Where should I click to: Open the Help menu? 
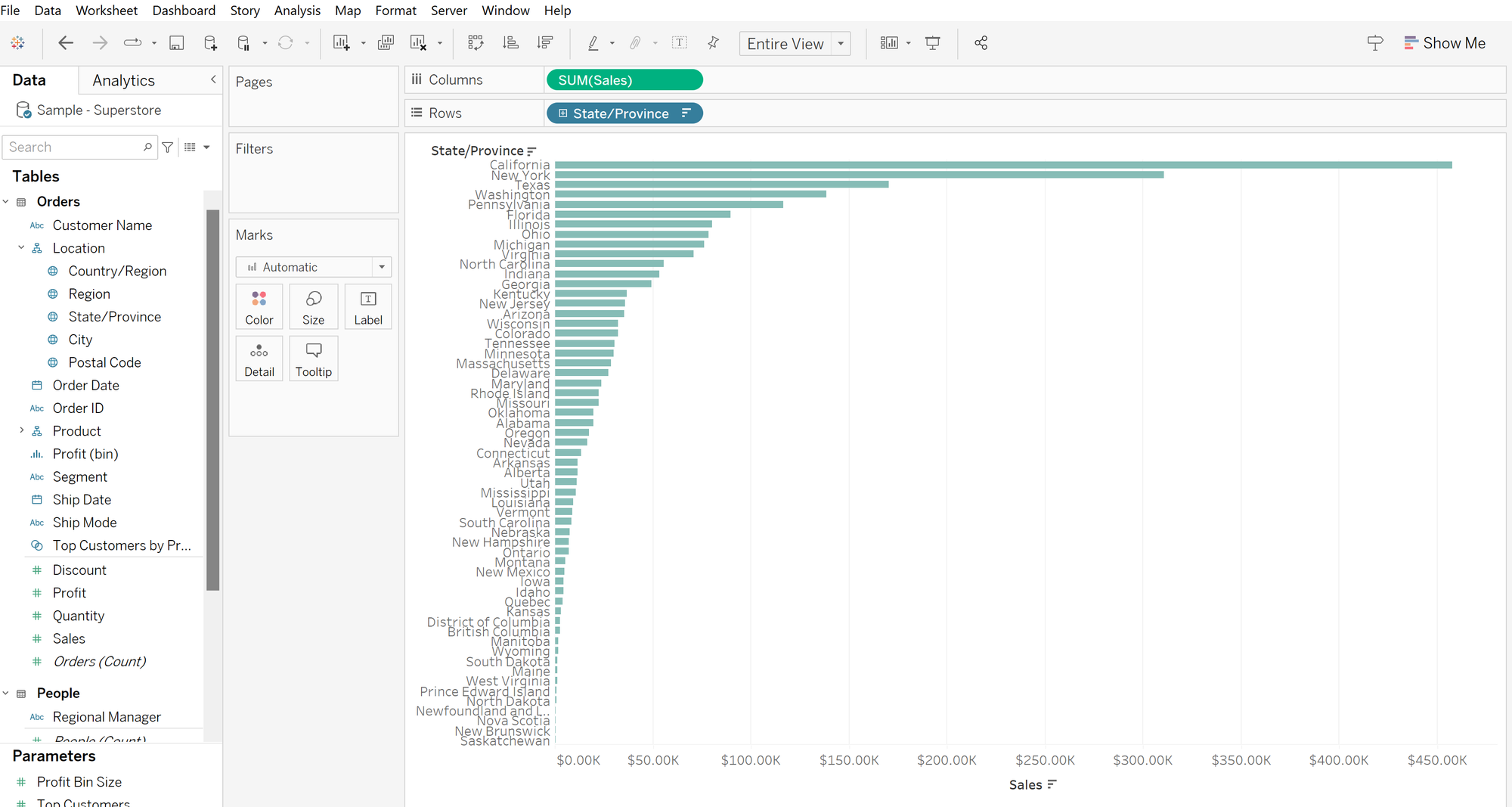coord(557,11)
